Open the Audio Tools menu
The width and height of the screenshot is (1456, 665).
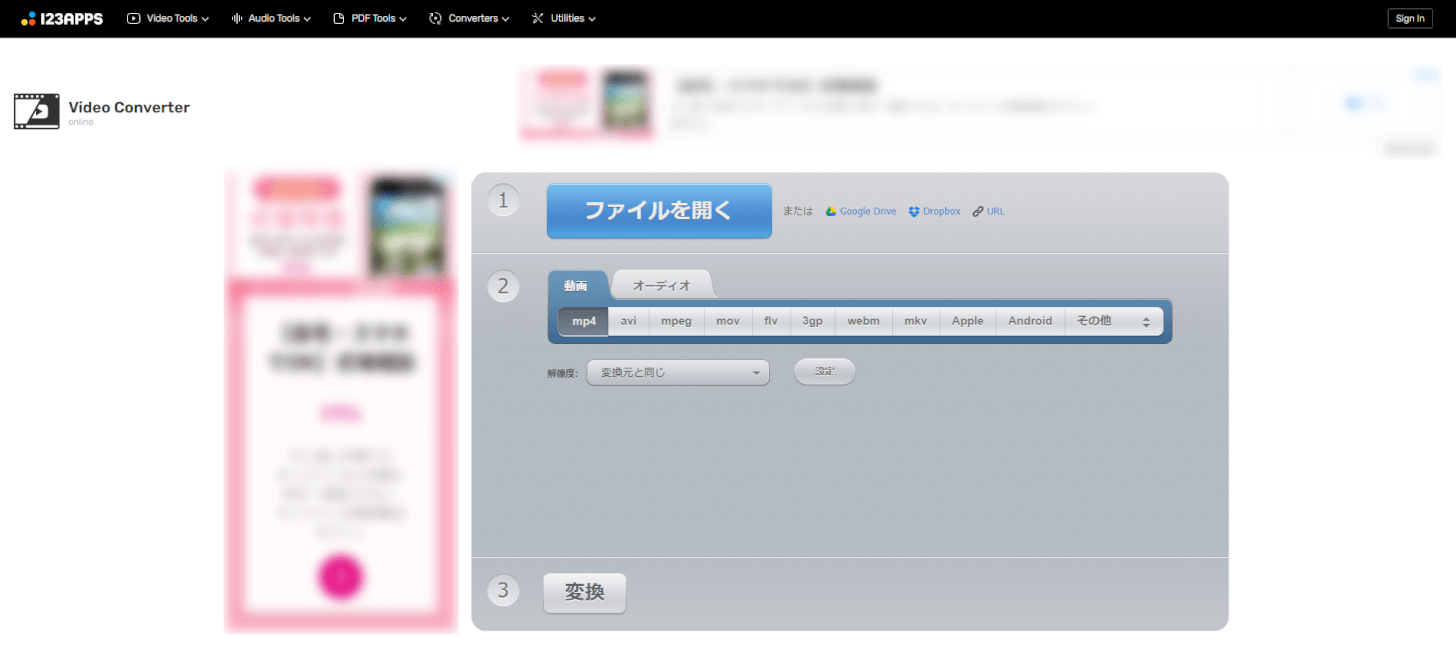pyautogui.click(x=271, y=18)
